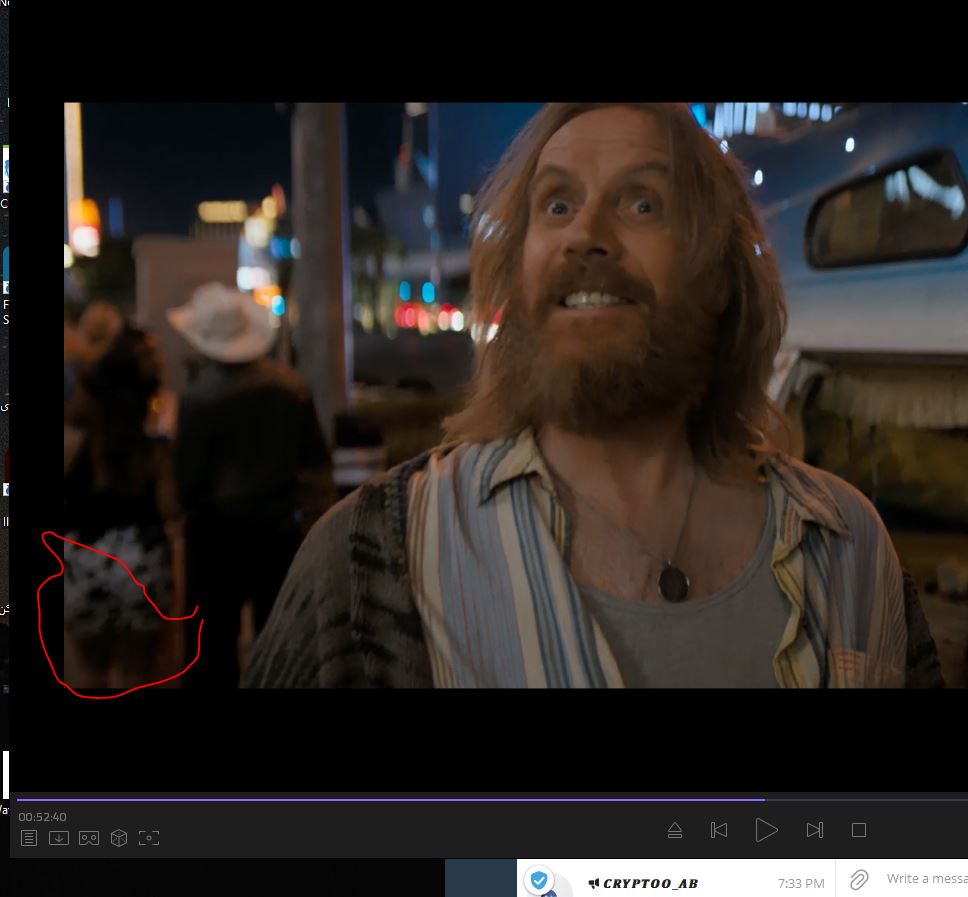This screenshot has height=897, width=968.
Task: Click inside the red circled video area
Action: pyautogui.click(x=115, y=610)
